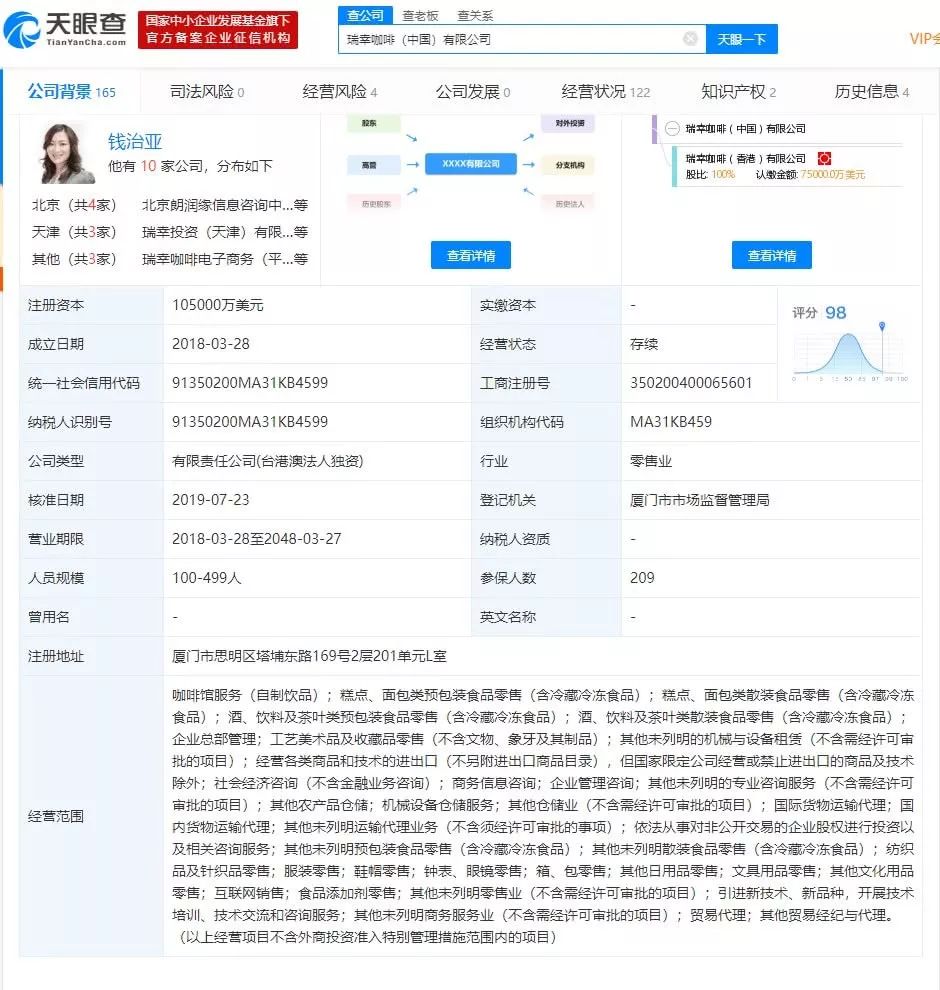Image resolution: width=940 pixels, height=990 pixels.
Task: Open the 经营风险 section tab
Action: [x=340, y=92]
